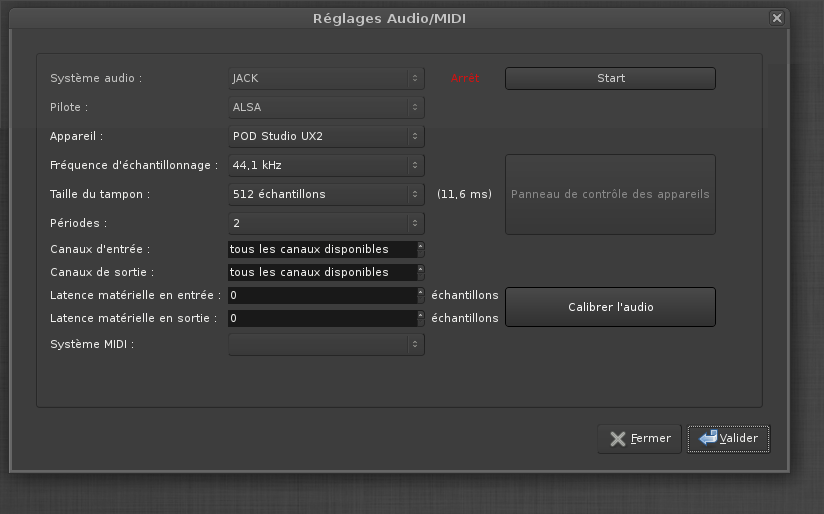The image size is (824, 514).
Task: Click the Canaux d'entrée stepper arrows
Action: click(420, 249)
